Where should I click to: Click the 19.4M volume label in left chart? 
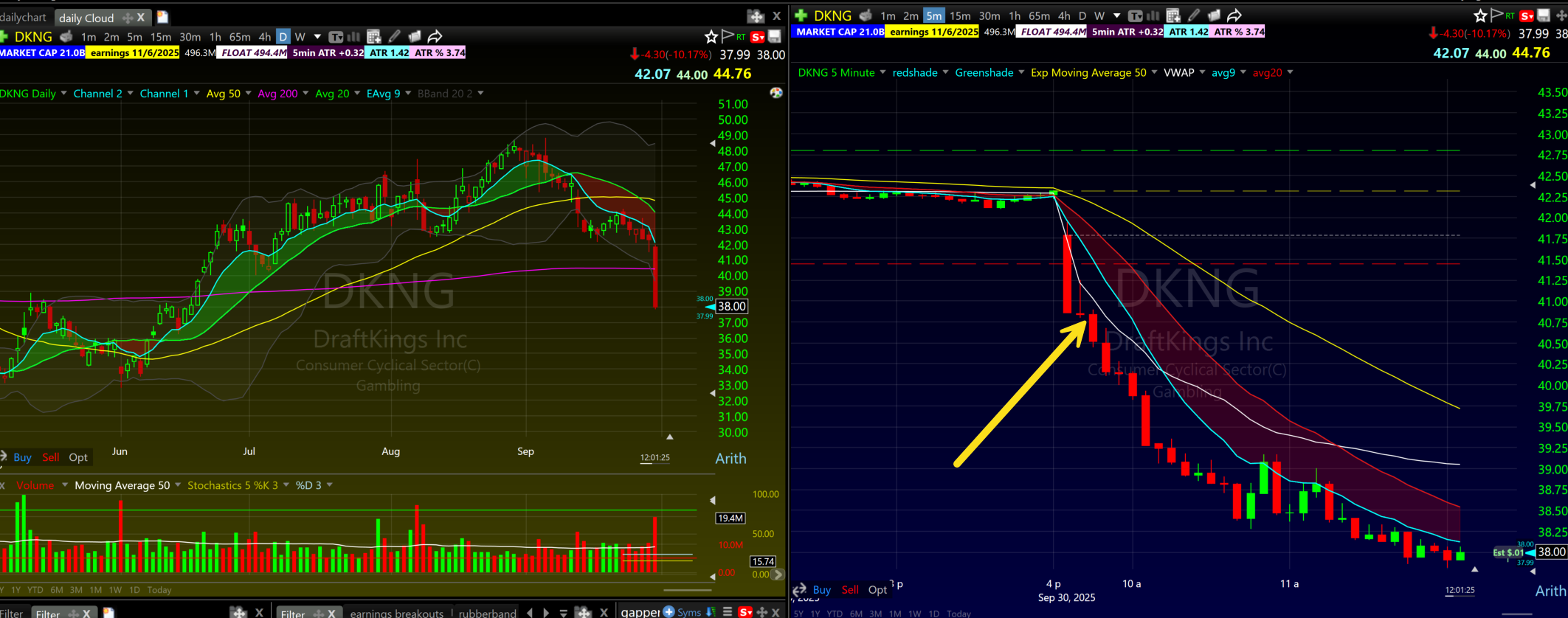pos(731,518)
